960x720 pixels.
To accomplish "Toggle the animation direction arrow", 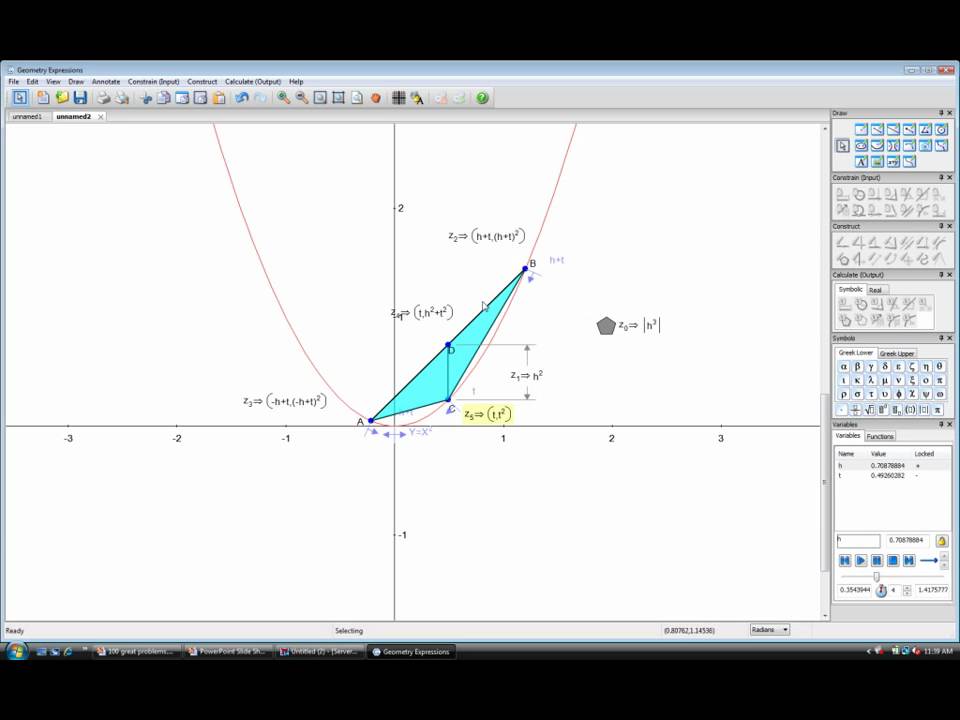I will [929, 560].
